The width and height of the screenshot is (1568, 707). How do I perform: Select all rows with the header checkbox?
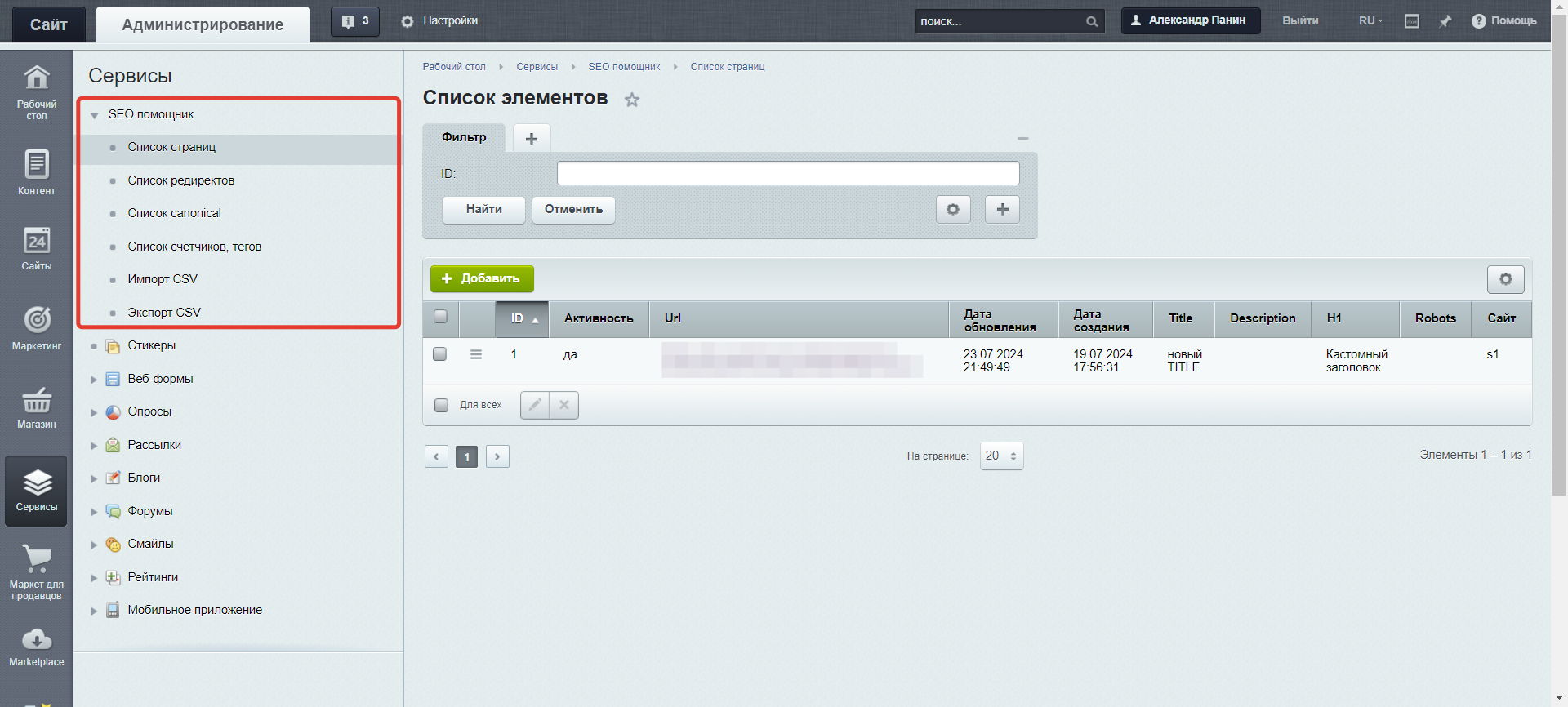440,317
